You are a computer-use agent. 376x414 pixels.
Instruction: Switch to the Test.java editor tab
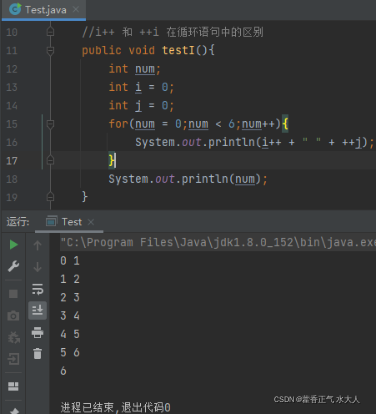point(43,10)
